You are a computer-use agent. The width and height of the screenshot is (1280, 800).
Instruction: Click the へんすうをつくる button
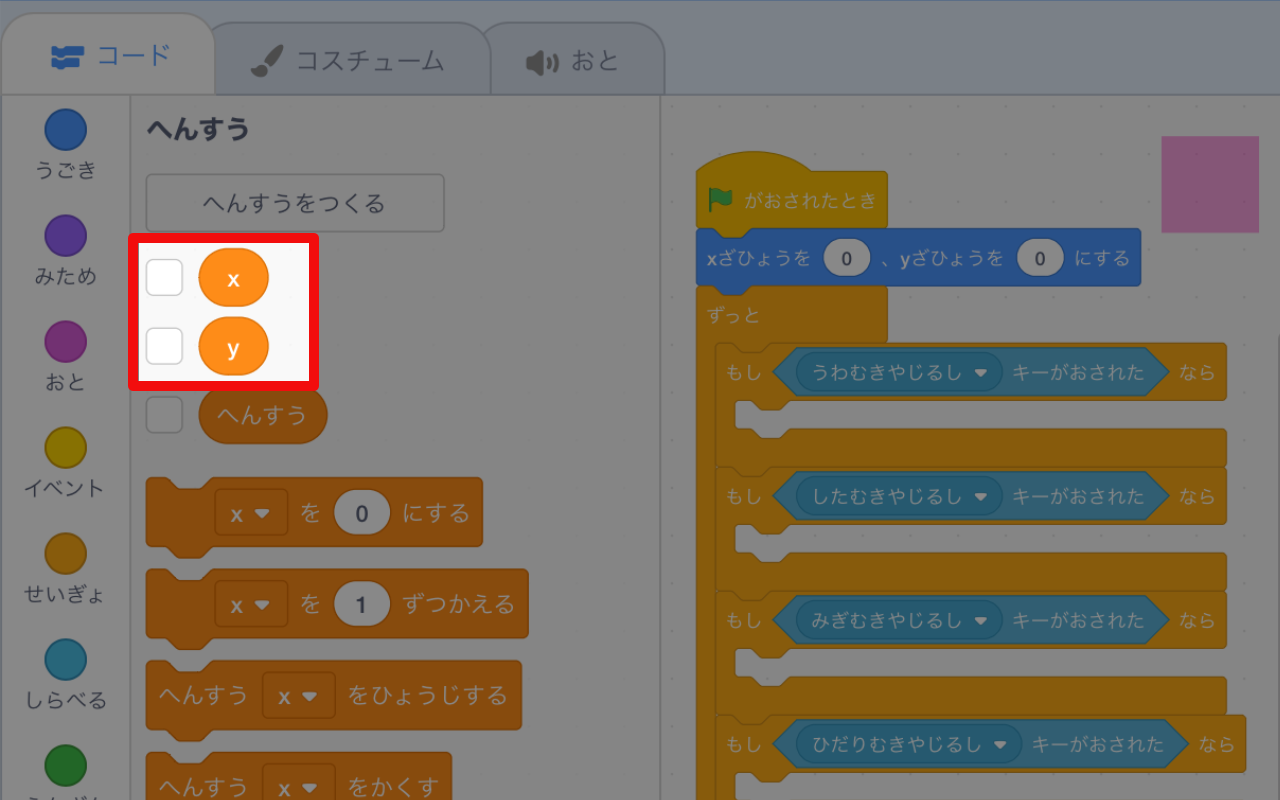tap(295, 203)
